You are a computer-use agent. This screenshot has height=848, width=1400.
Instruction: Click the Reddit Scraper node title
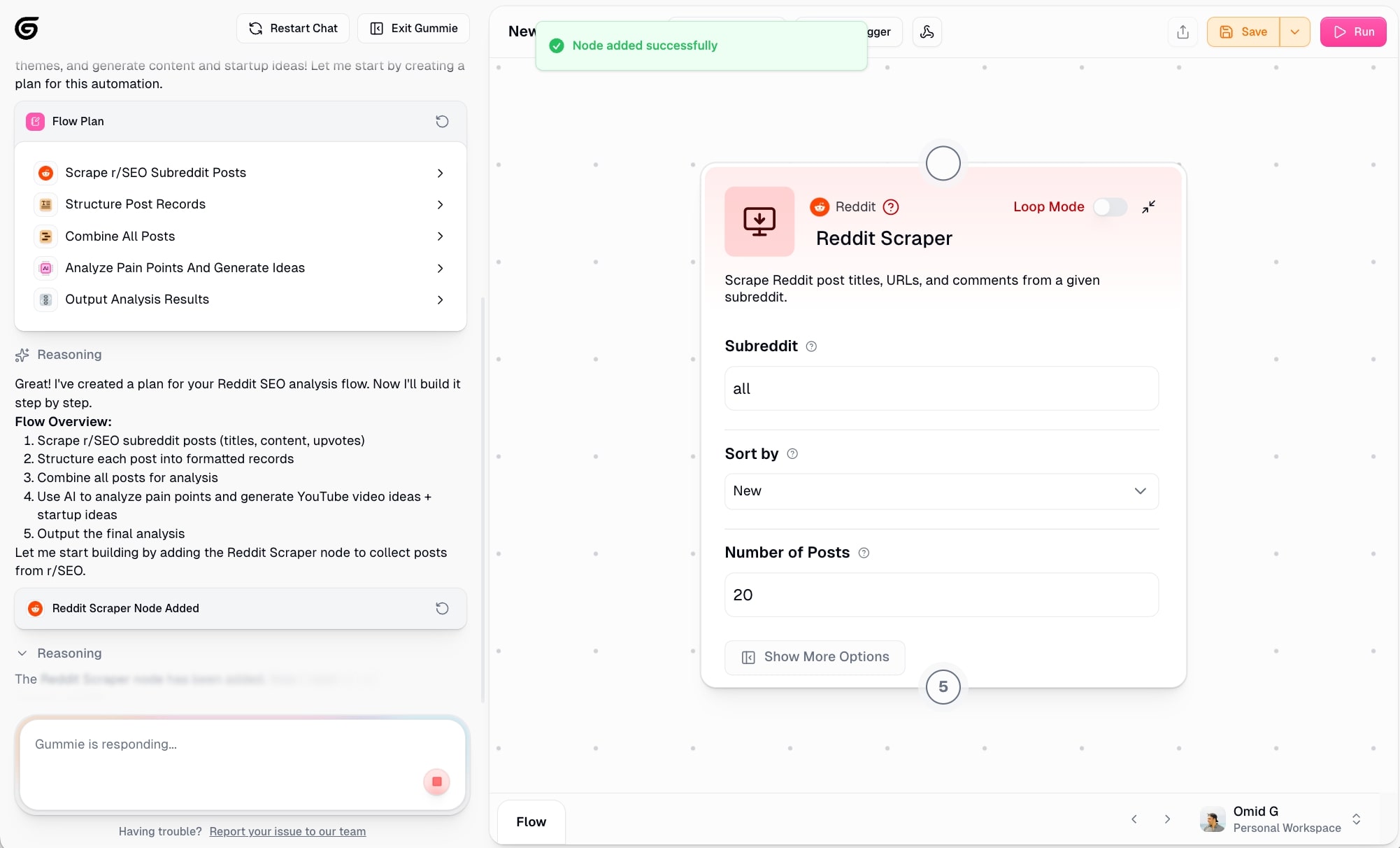(x=884, y=238)
